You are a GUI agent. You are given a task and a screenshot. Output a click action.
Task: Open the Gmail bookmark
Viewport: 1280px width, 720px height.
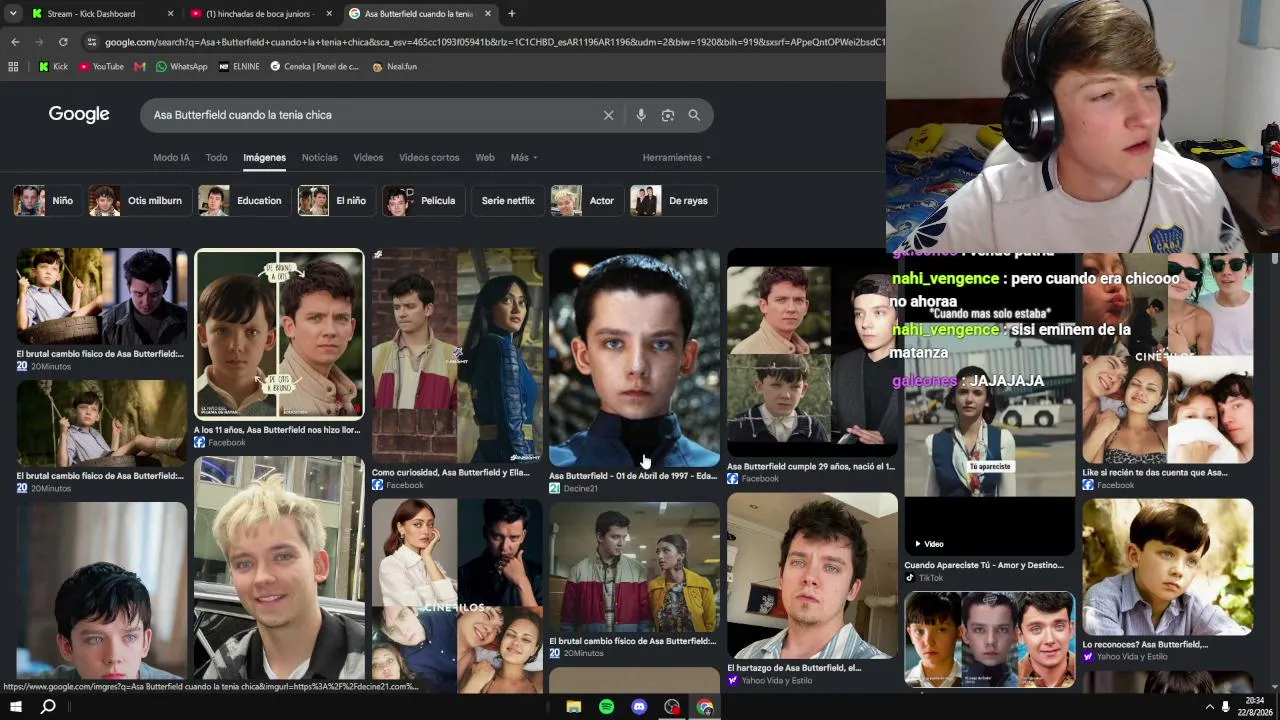click(140, 67)
